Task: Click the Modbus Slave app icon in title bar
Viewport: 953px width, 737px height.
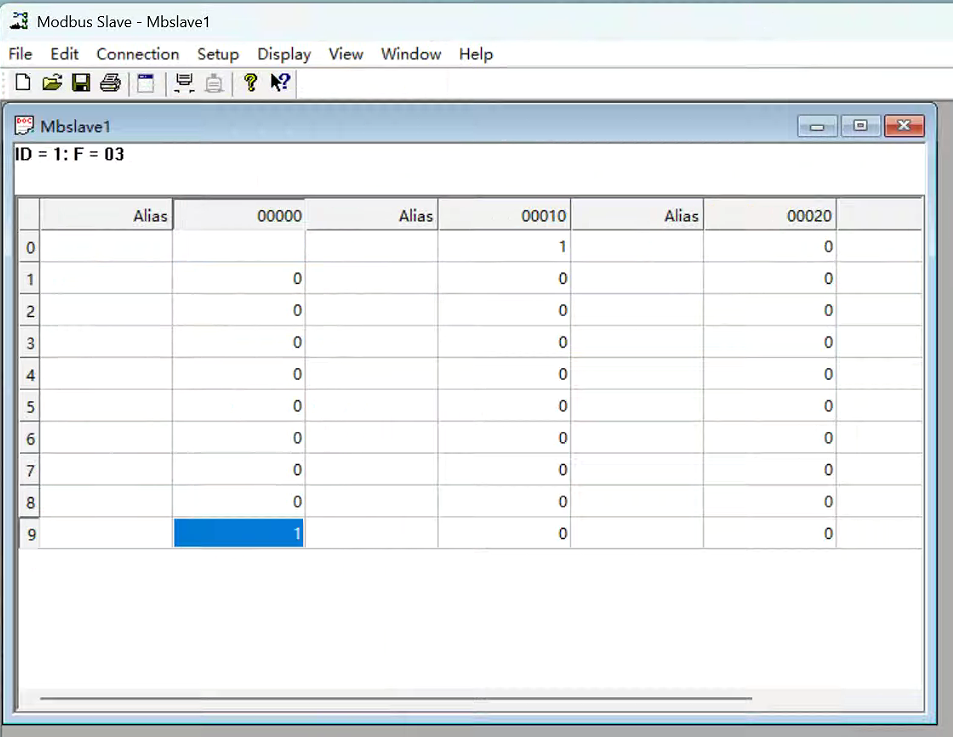Action: 19,21
